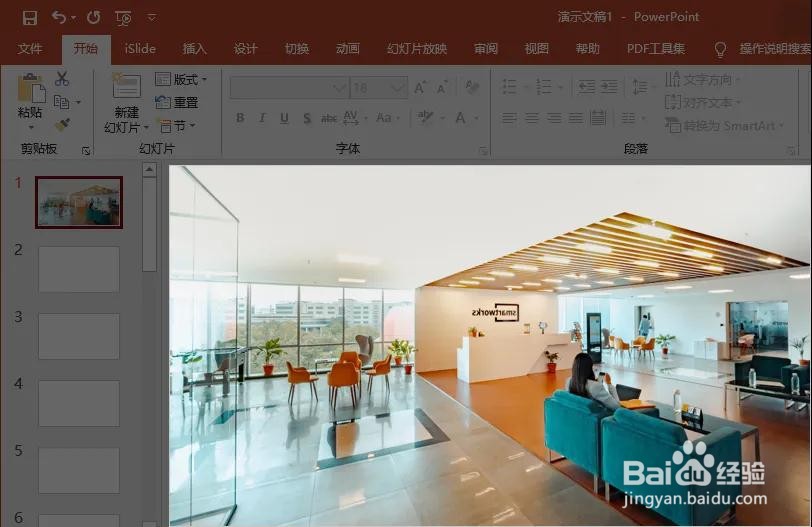The image size is (812, 527).
Task: Click the Cut scissors icon
Action: click(62, 79)
